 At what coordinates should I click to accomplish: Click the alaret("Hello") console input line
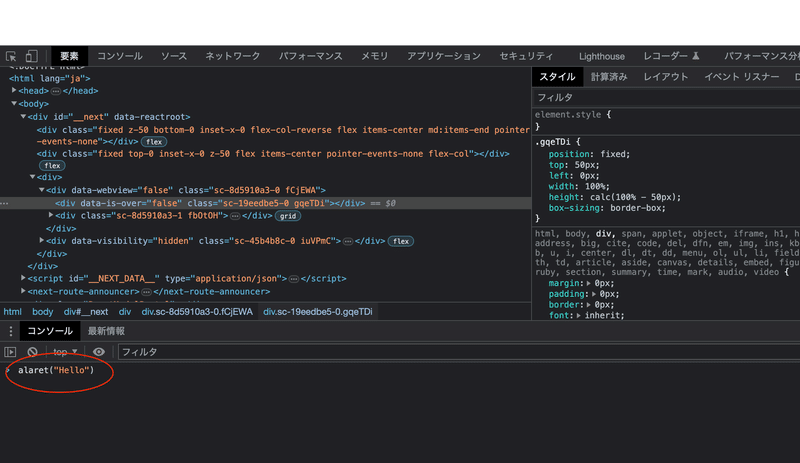(56, 371)
